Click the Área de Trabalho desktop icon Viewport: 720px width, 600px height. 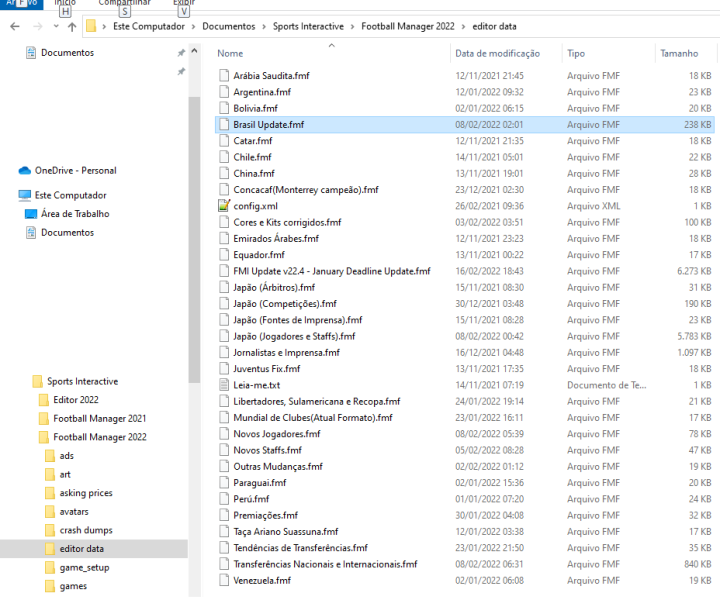[x=31, y=214]
